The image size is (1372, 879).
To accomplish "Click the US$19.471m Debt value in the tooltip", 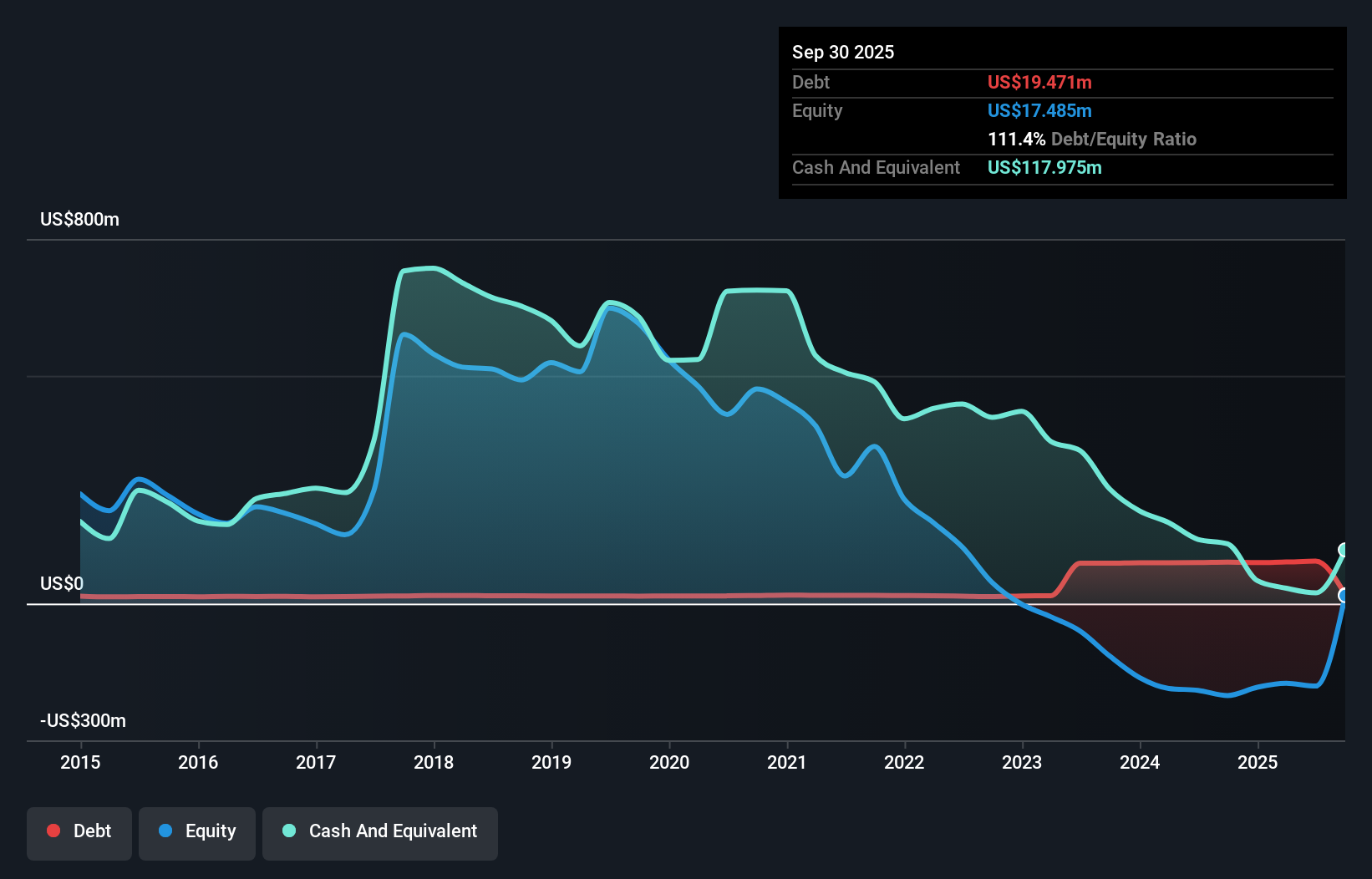I will 1039,82.
